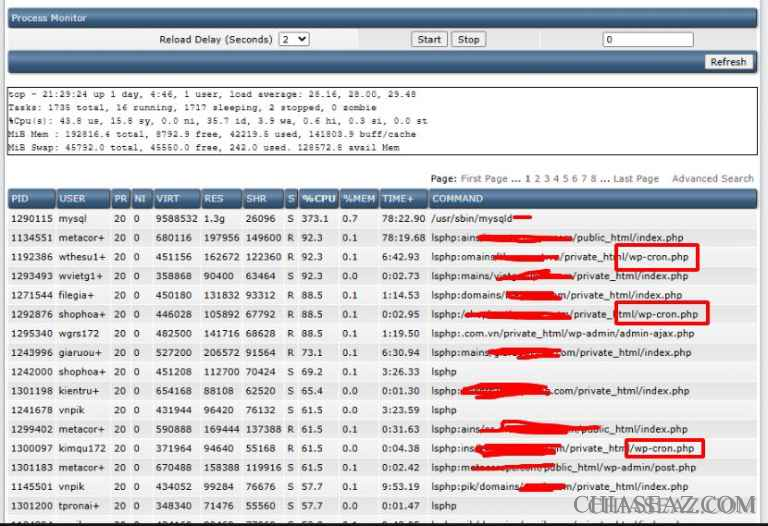Go to Last Page link
Screen dimensions: 768x526
(x=636, y=179)
